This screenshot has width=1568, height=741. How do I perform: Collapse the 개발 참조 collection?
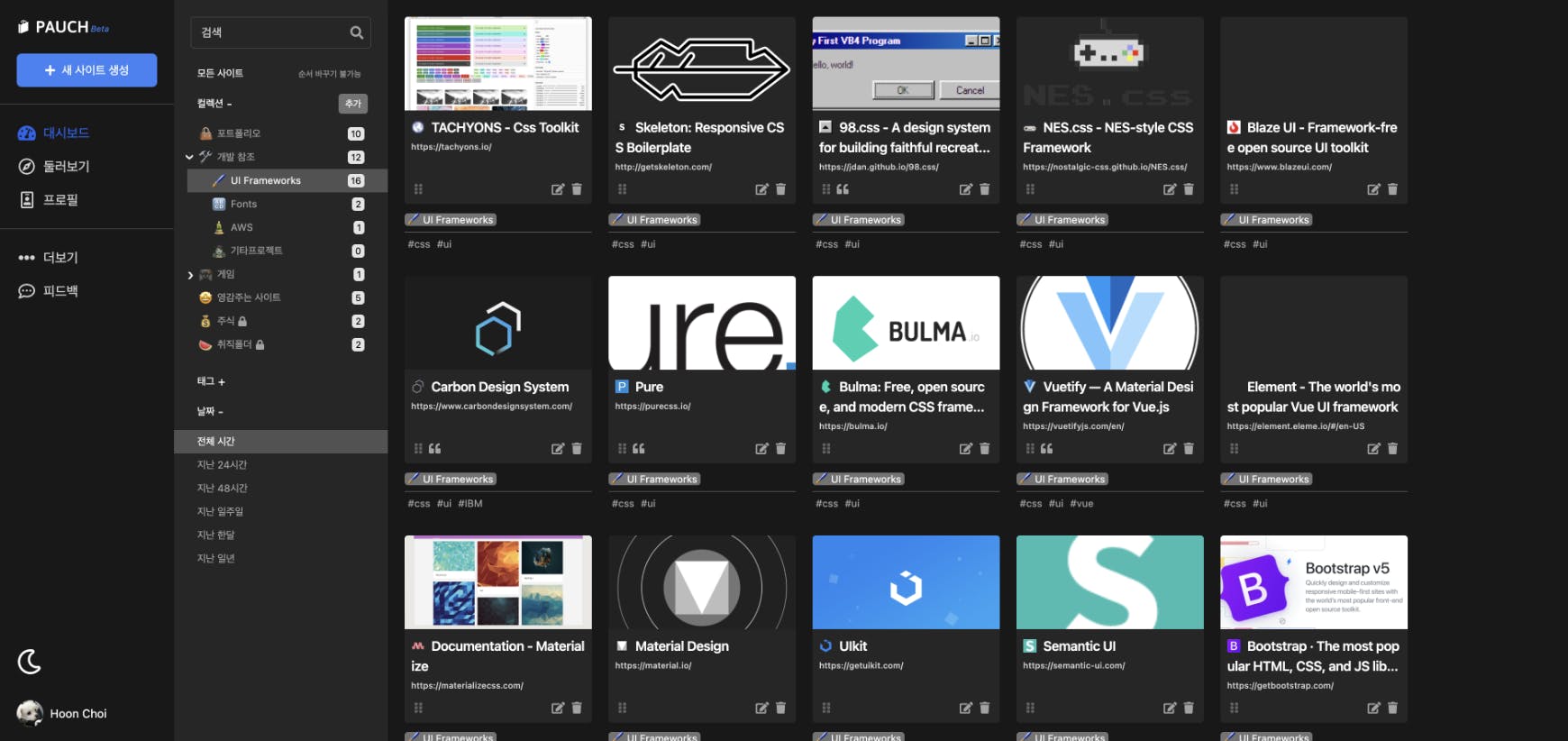pyautogui.click(x=189, y=157)
